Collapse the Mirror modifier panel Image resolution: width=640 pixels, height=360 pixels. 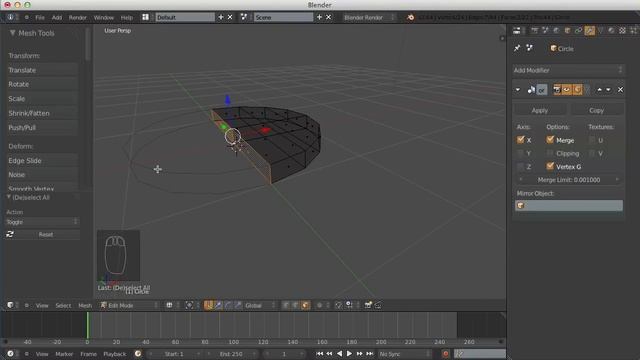click(518, 90)
